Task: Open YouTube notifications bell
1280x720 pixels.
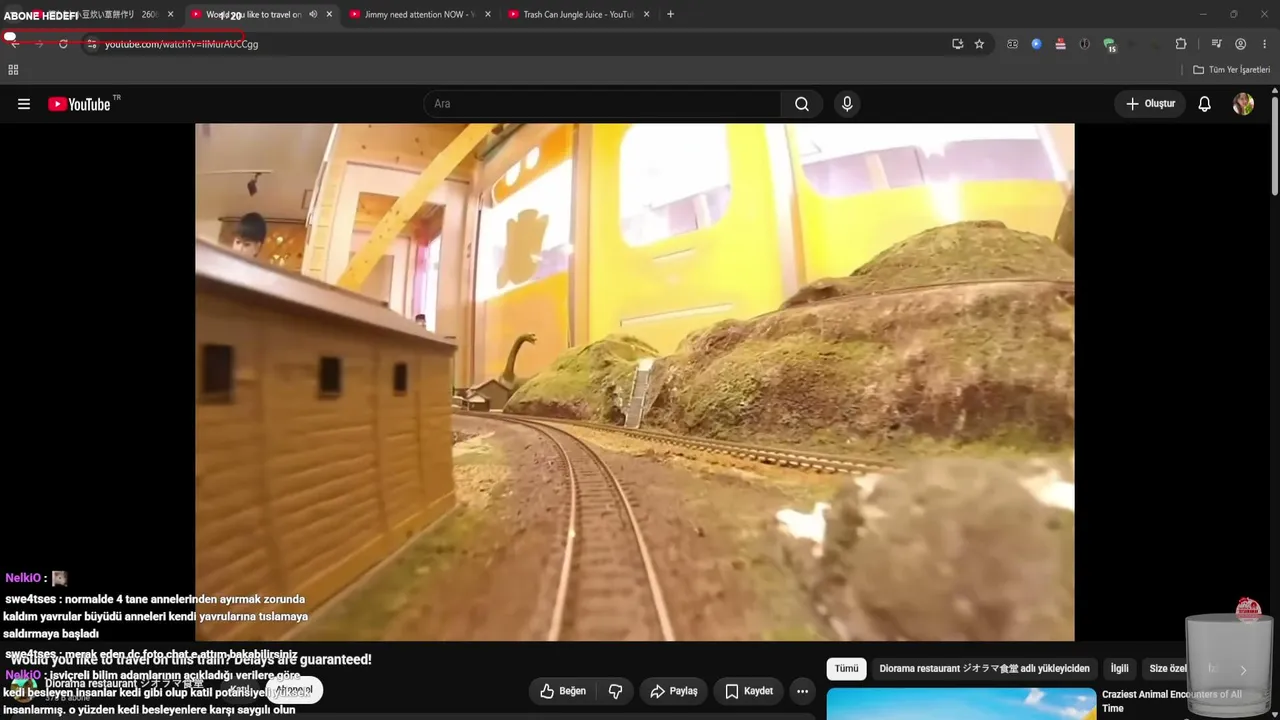Action: click(x=1205, y=104)
